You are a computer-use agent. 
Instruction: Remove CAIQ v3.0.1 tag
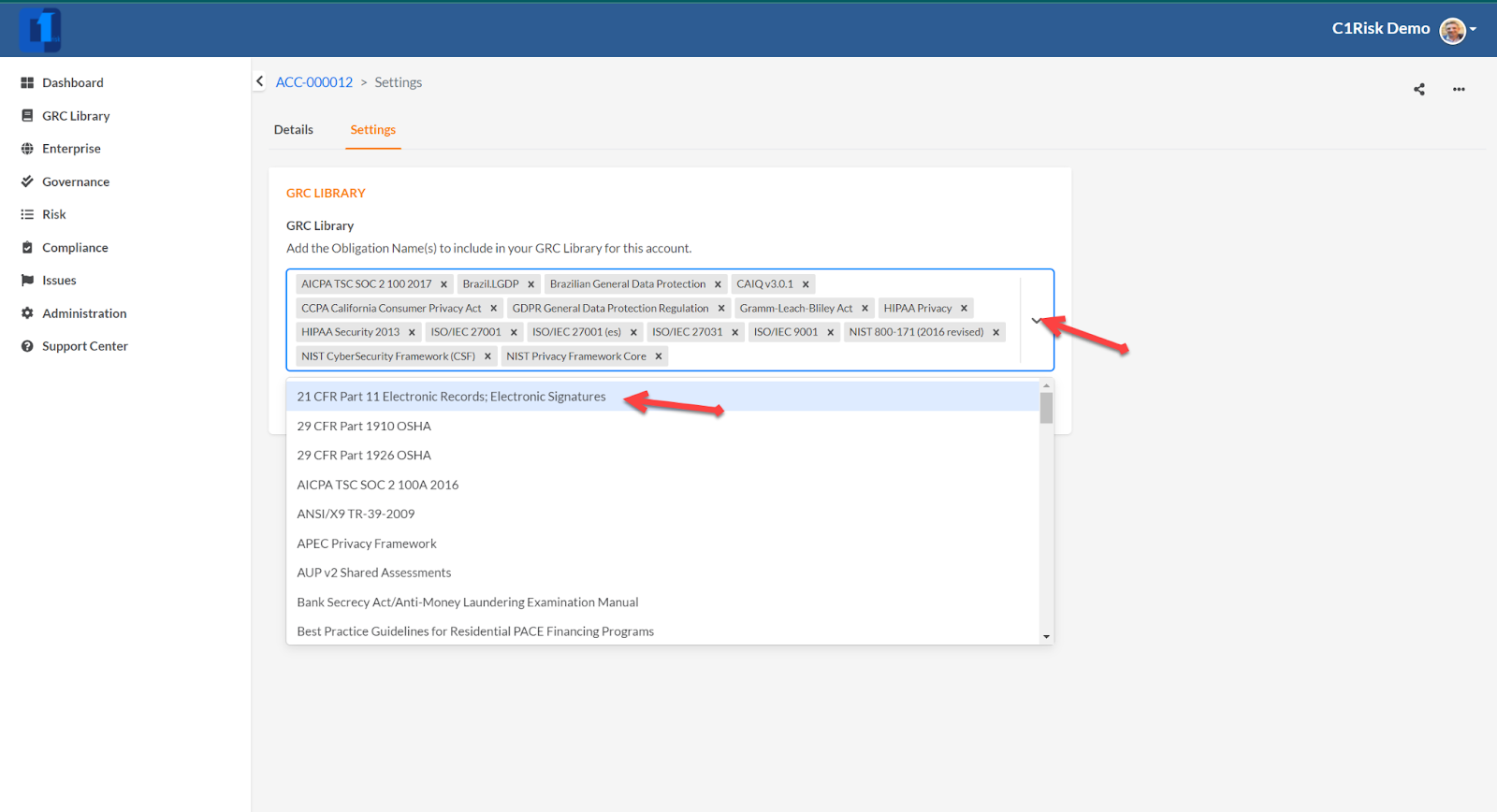coord(806,284)
